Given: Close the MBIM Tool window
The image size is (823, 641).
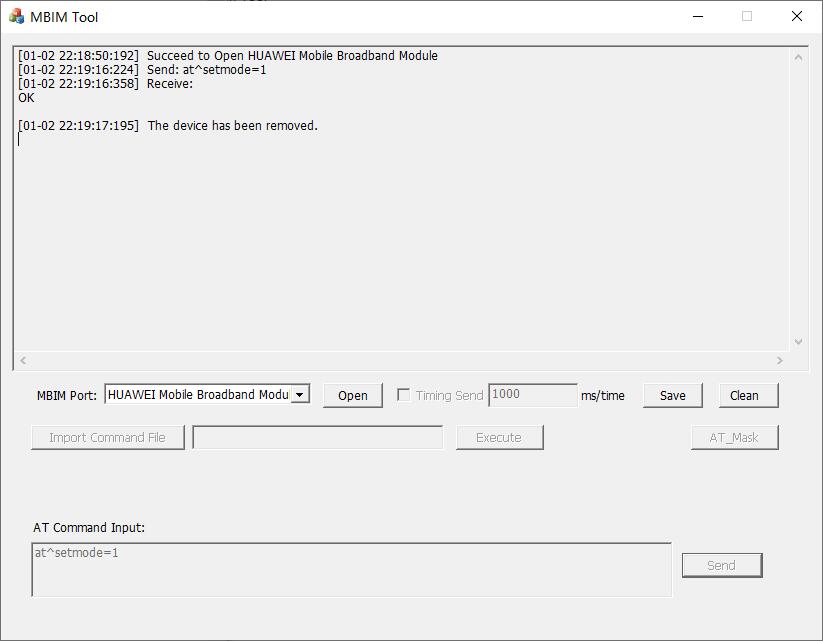Looking at the screenshot, I should (x=796, y=17).
